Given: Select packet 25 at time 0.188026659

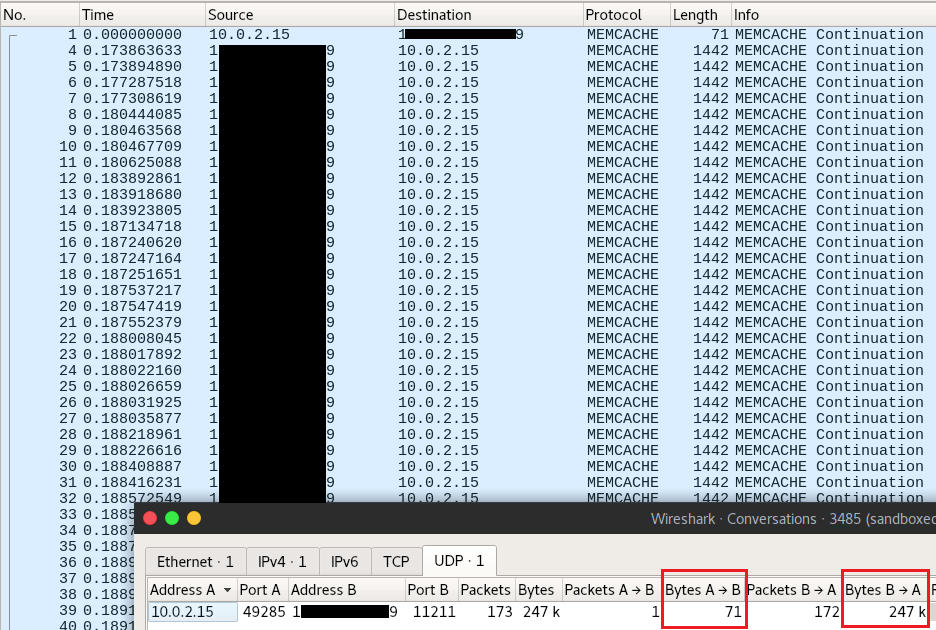Looking at the screenshot, I should tap(468, 386).
